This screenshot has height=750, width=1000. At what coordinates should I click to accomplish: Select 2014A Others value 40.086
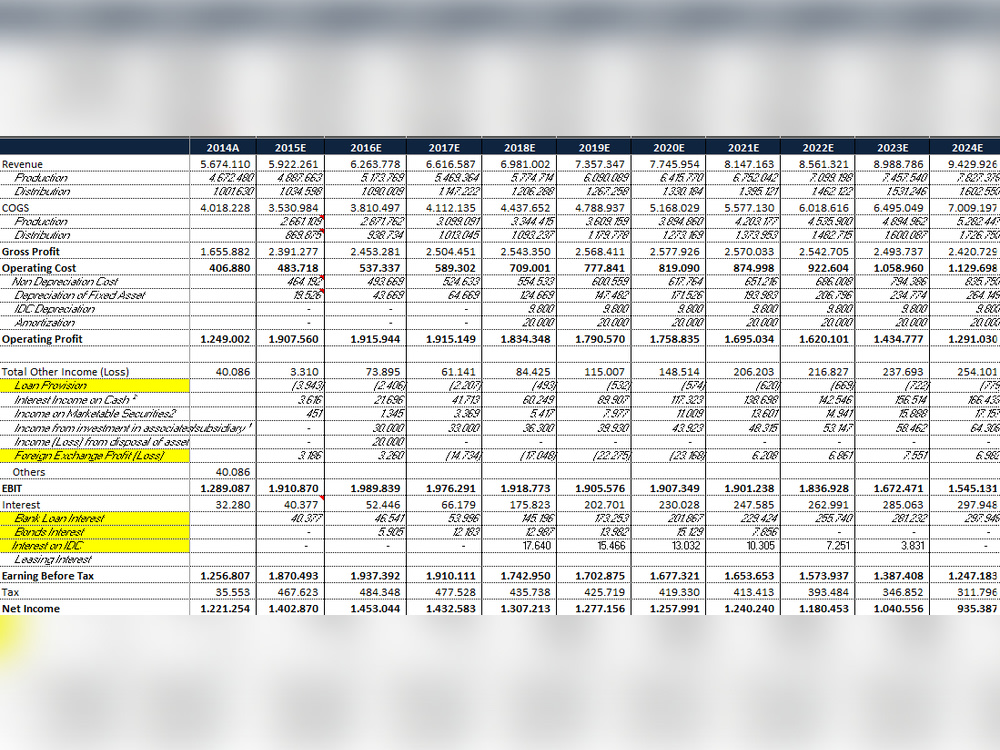coord(233,472)
